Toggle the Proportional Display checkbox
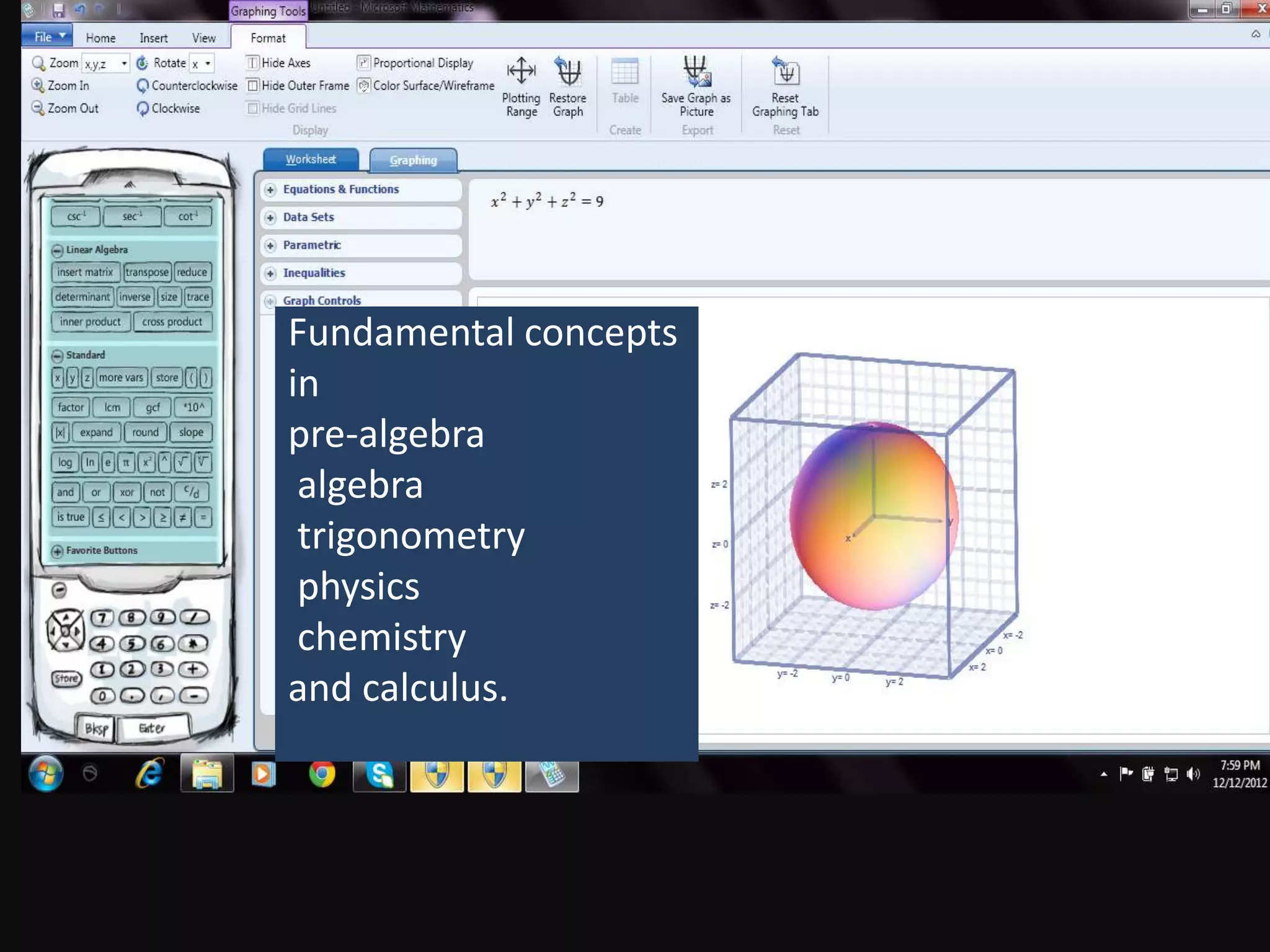 tap(364, 63)
